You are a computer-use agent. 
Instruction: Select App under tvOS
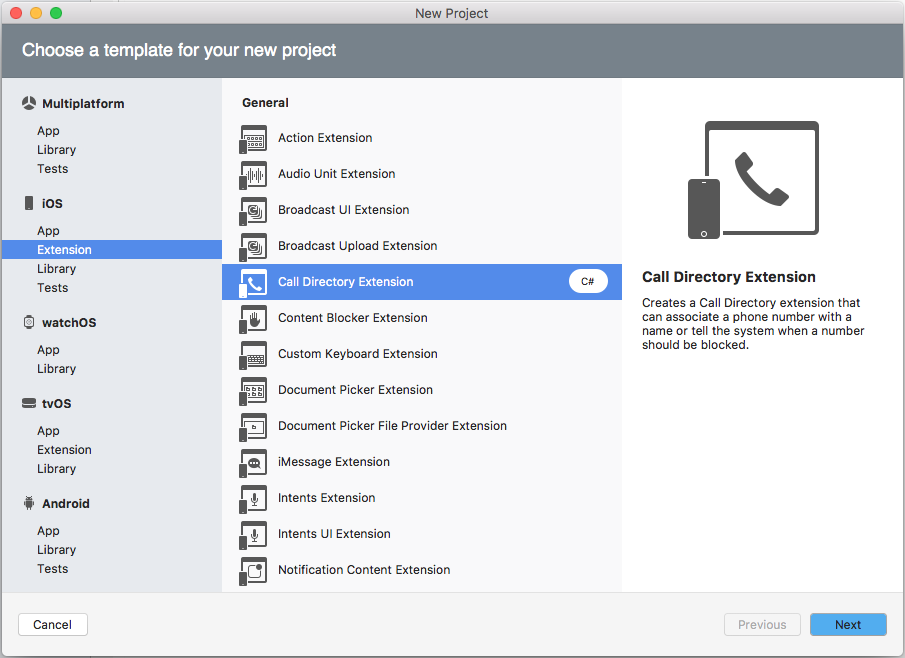click(47, 430)
